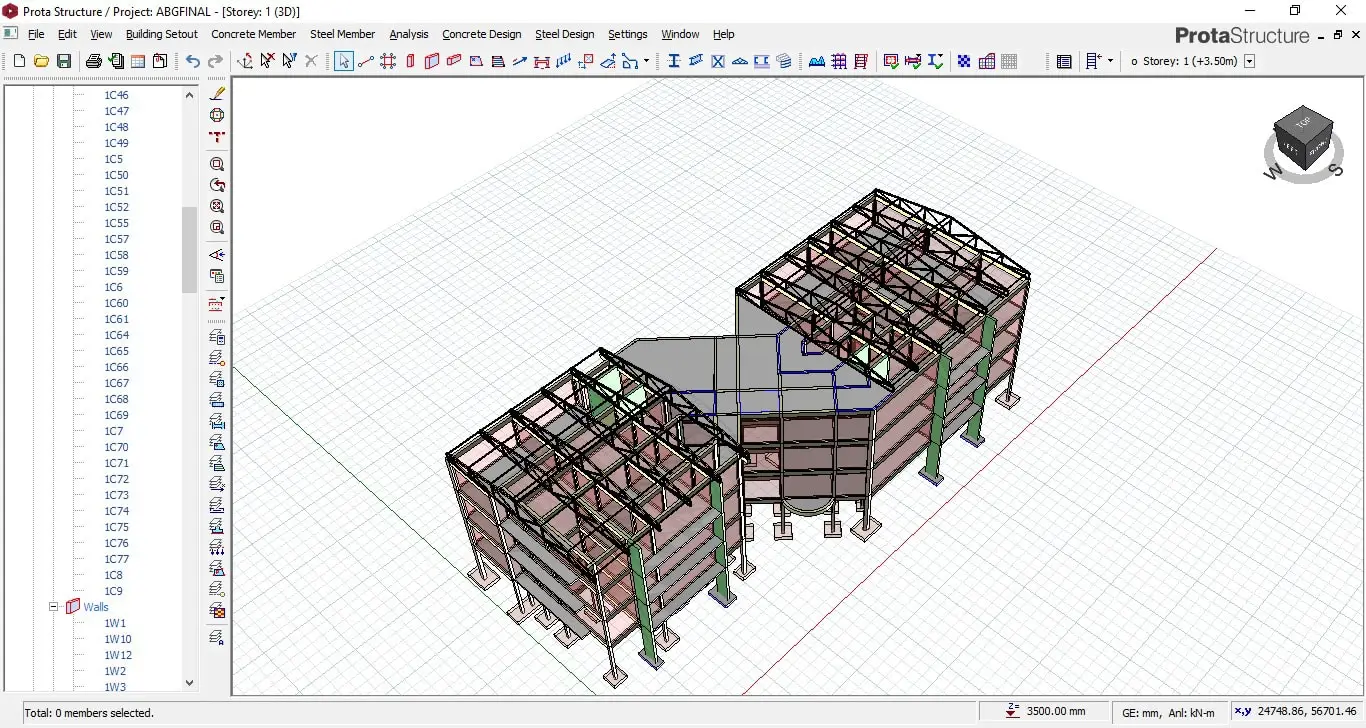
Task: Click the pencil icon in vertical toolbar
Action: pos(217,93)
